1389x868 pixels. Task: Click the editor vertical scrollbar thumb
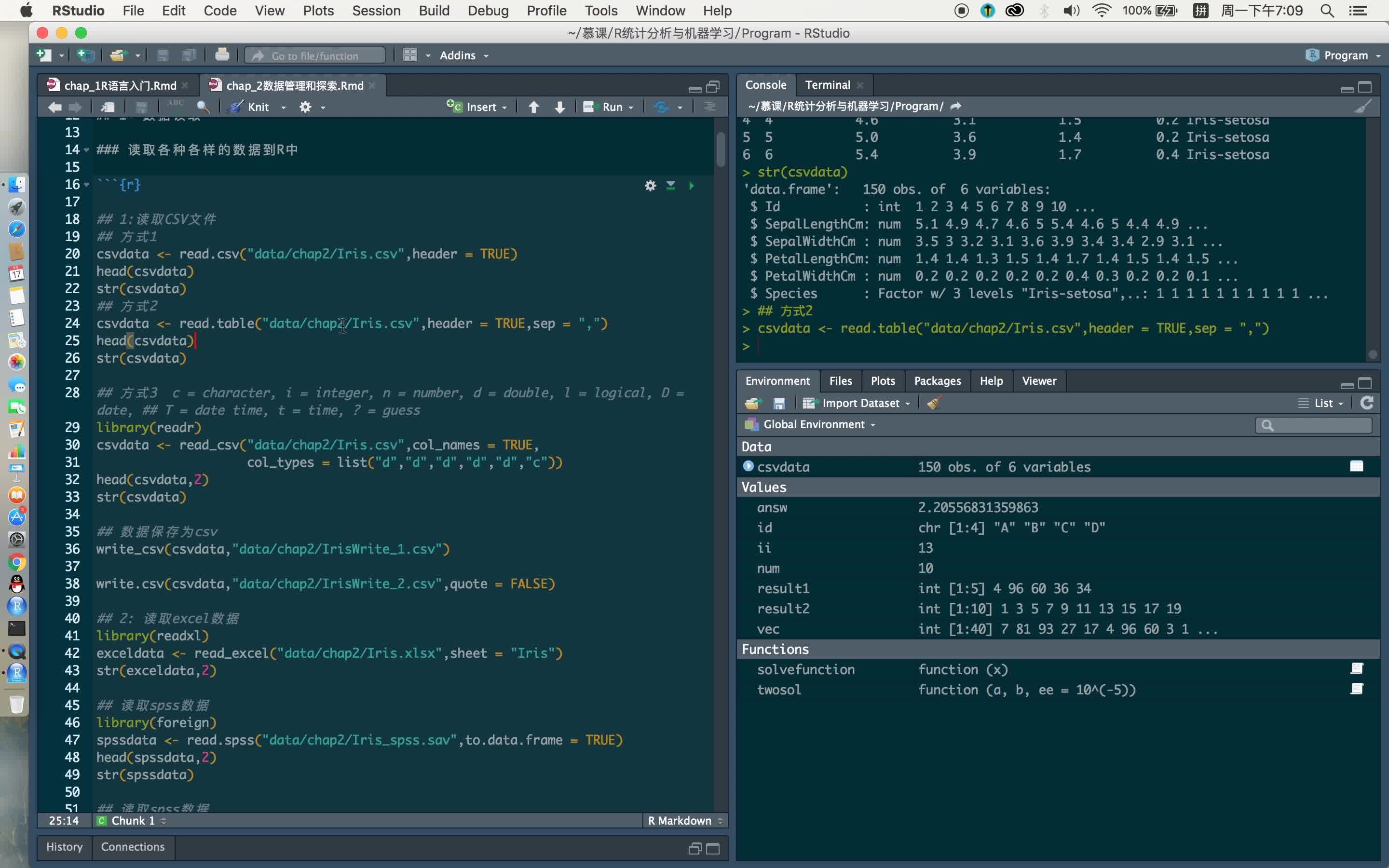tap(721, 149)
